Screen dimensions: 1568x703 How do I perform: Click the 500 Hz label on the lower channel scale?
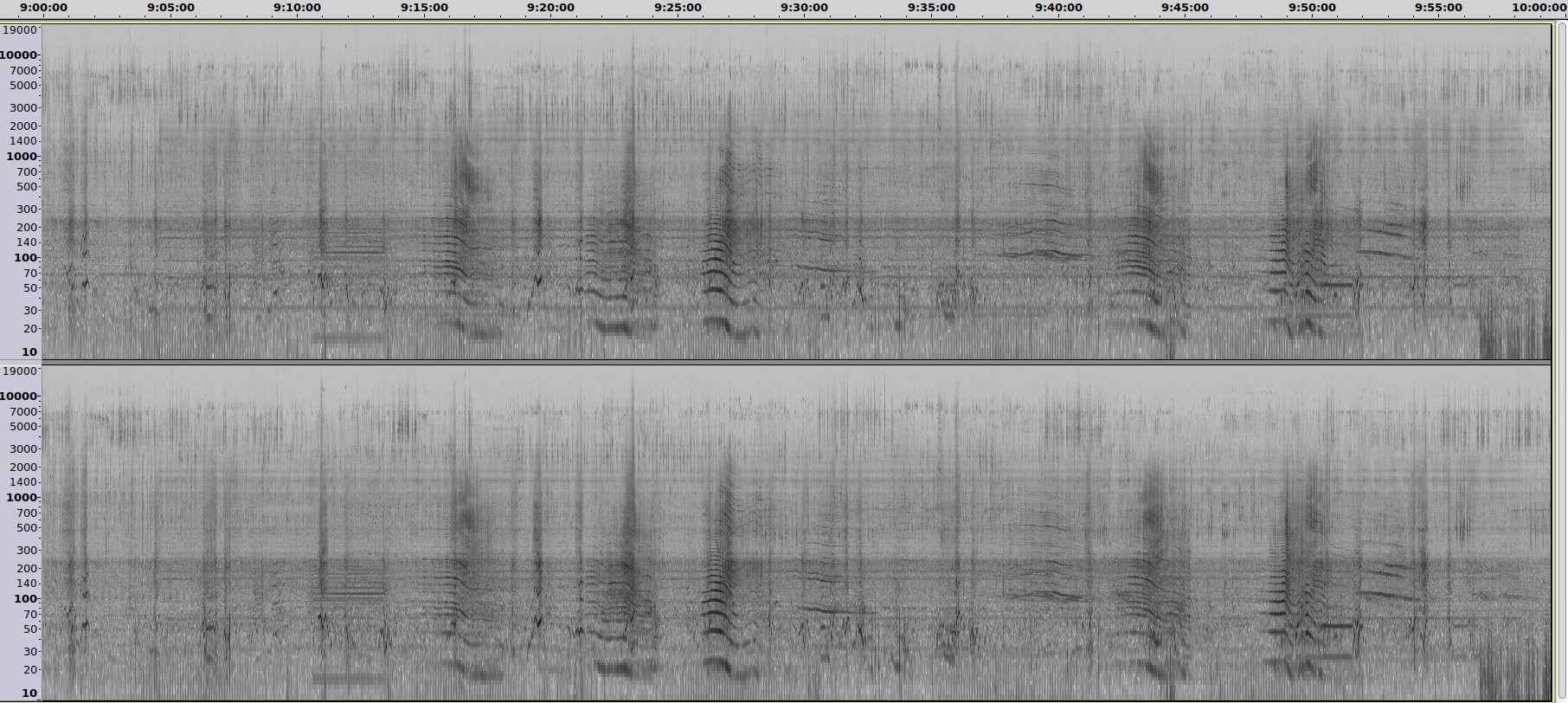tap(27, 528)
